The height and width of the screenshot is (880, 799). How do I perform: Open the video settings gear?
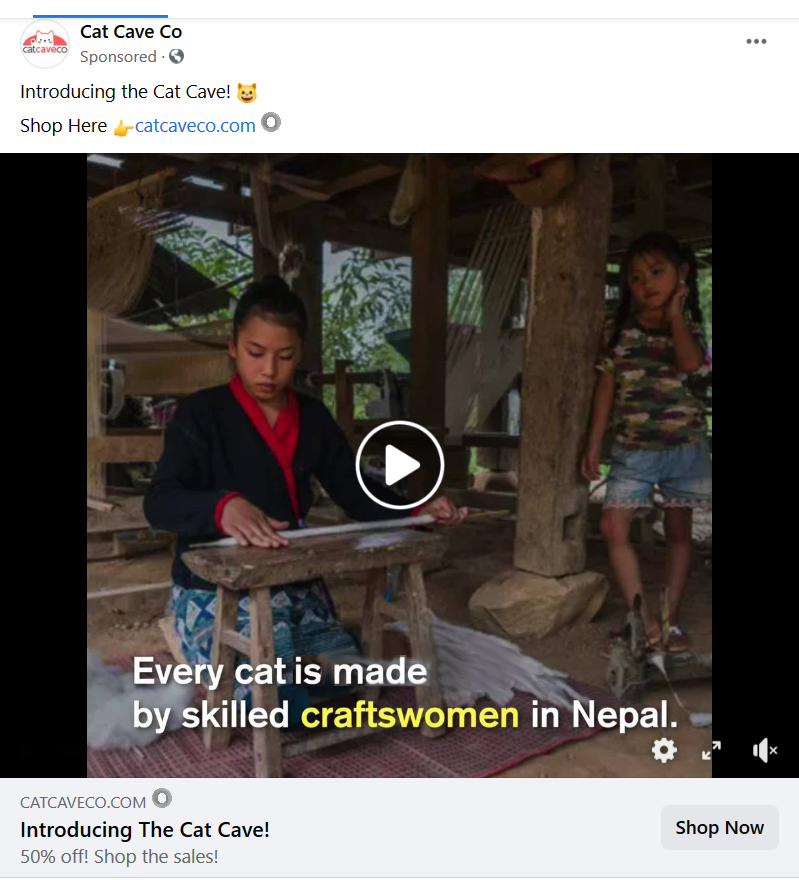(664, 750)
